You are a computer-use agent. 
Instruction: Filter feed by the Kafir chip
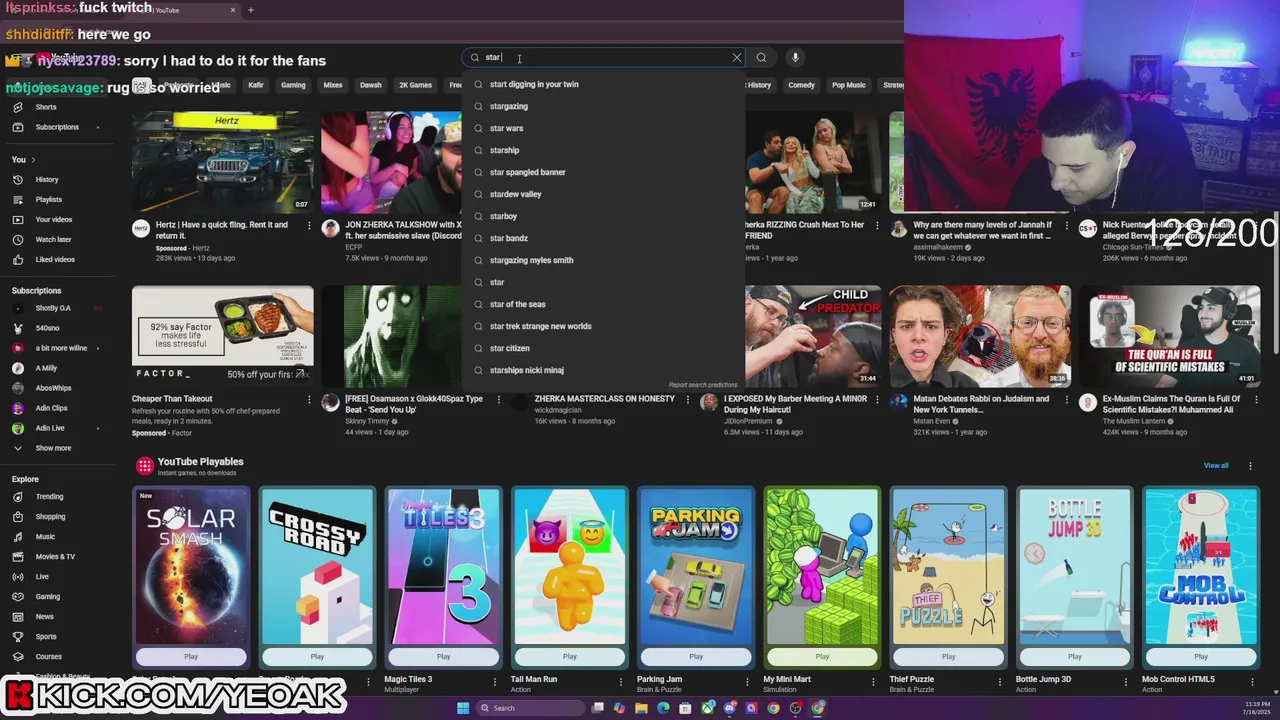256,85
